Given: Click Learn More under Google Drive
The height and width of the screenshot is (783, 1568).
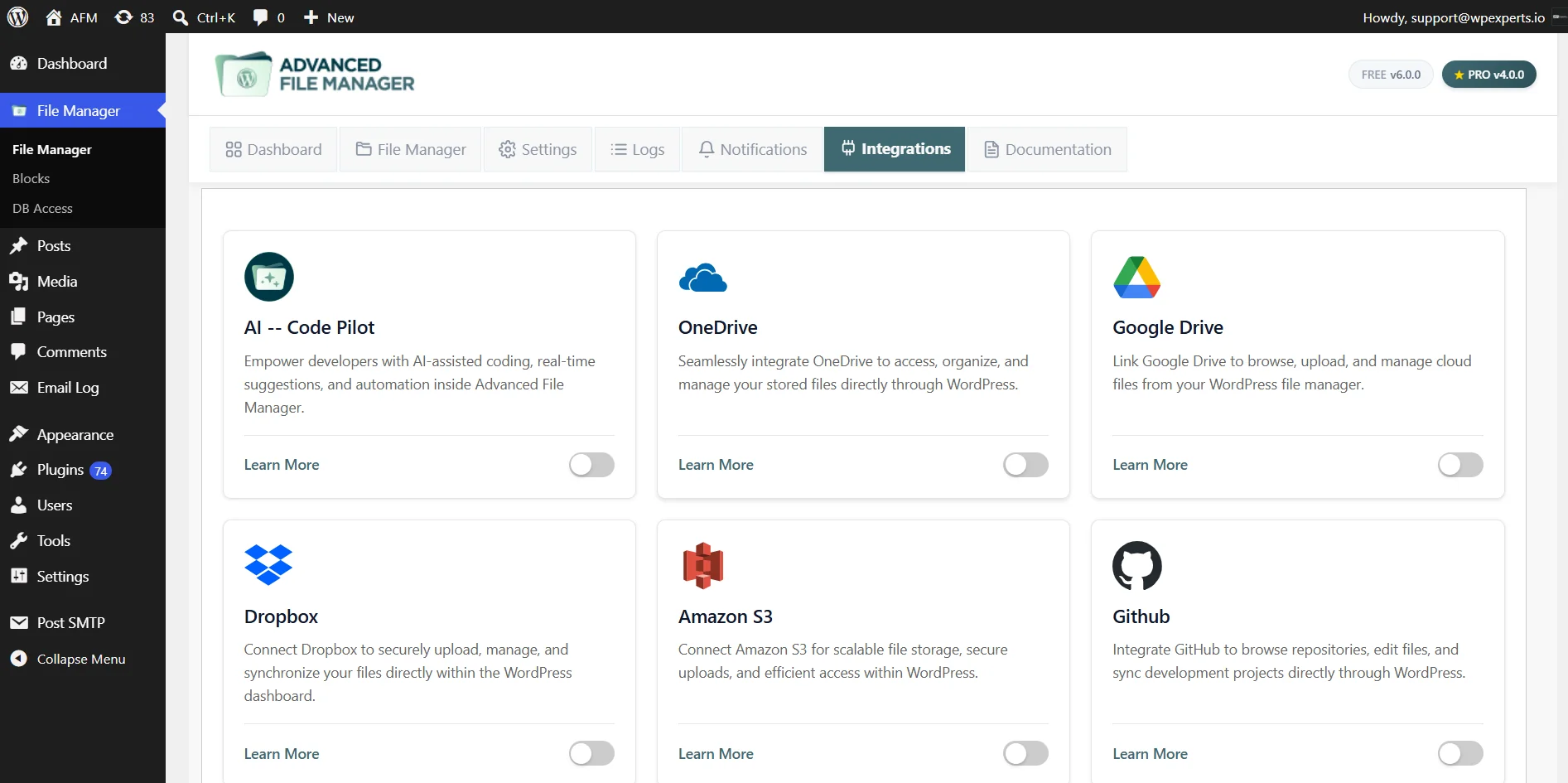Looking at the screenshot, I should coord(1150,465).
